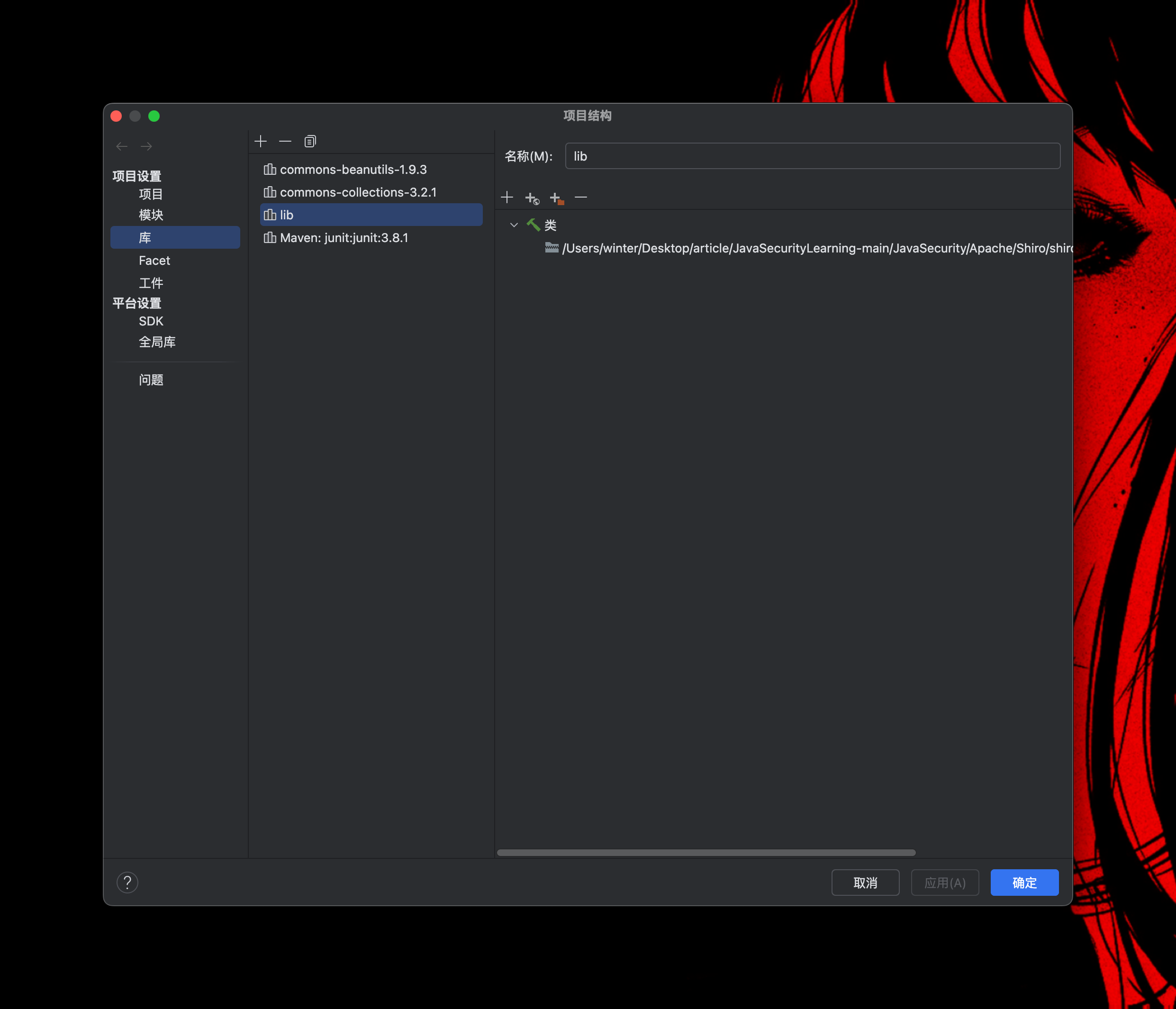The image size is (1176, 1009).
Task: Open help with the question mark icon
Action: click(x=127, y=883)
